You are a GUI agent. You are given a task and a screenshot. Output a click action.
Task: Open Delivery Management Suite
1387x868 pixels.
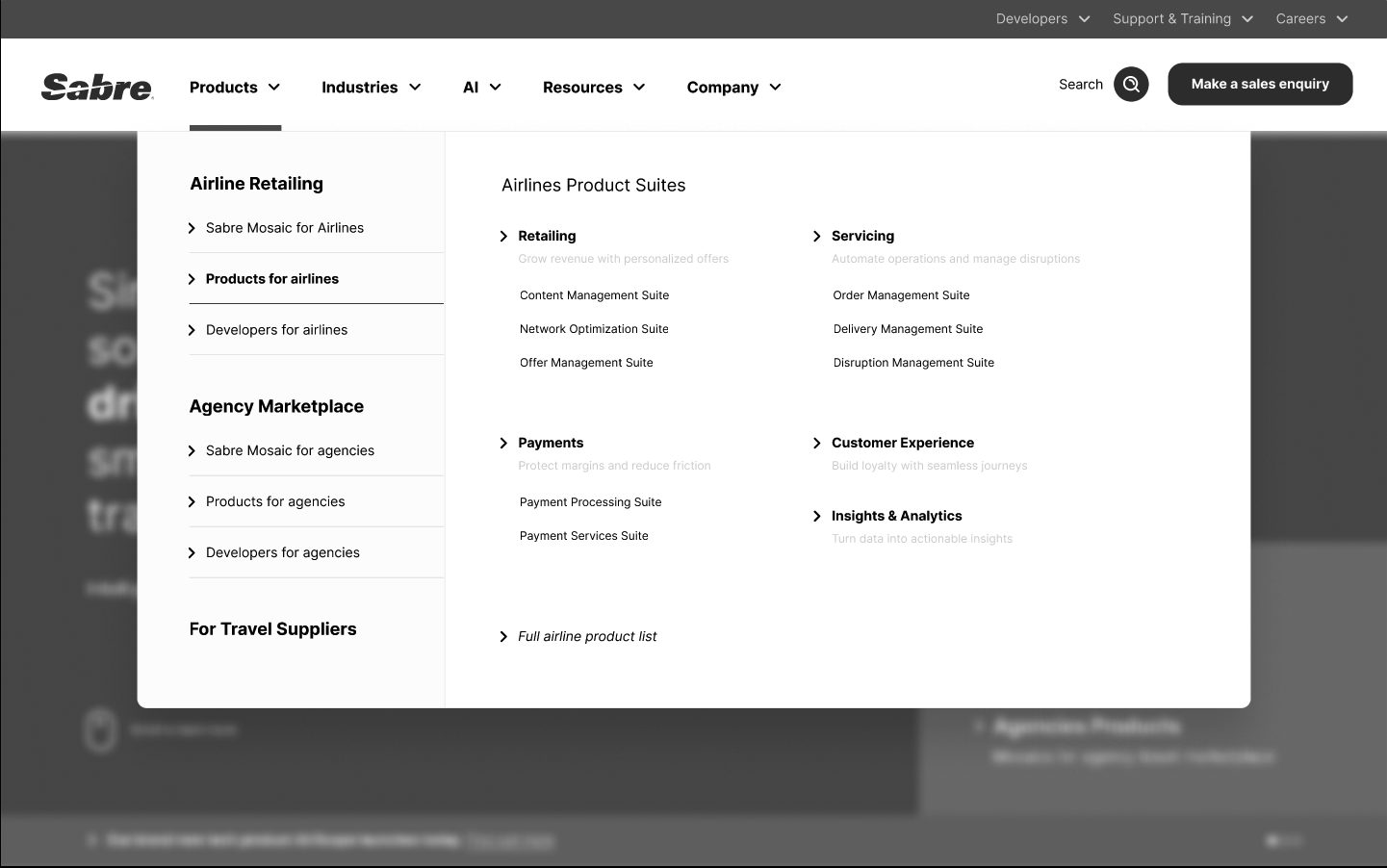click(908, 329)
